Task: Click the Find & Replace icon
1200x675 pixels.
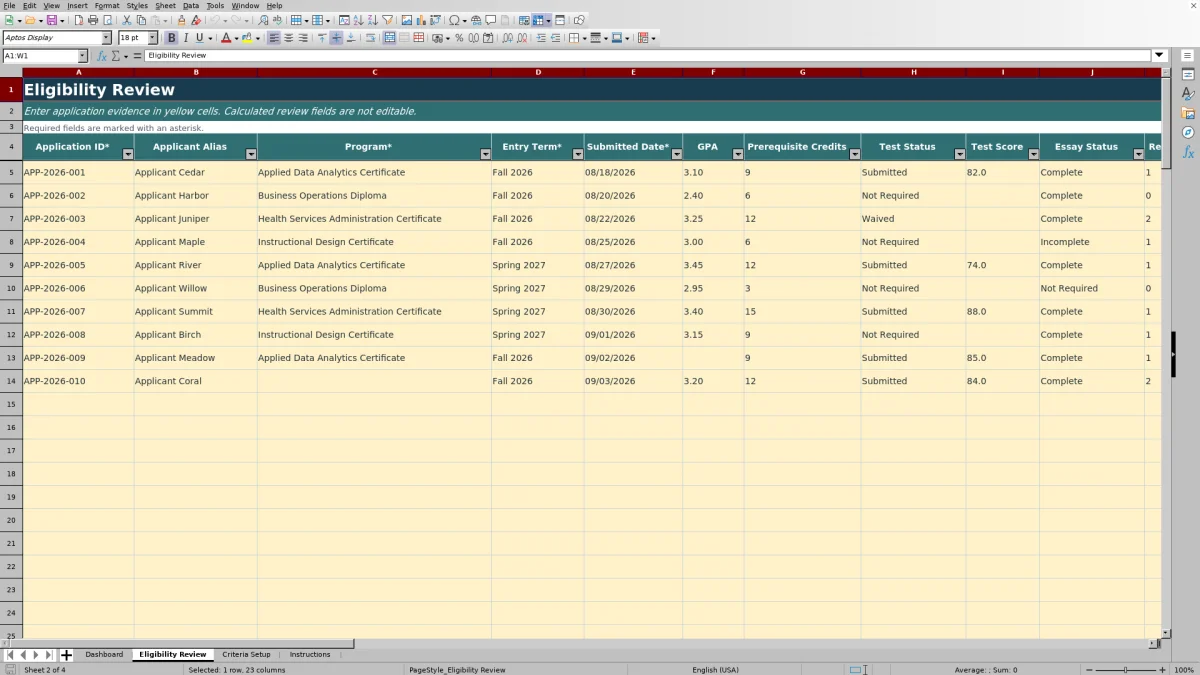Action: point(263,20)
